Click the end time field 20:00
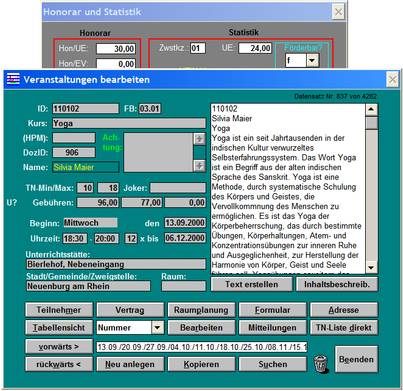 [x=106, y=239]
